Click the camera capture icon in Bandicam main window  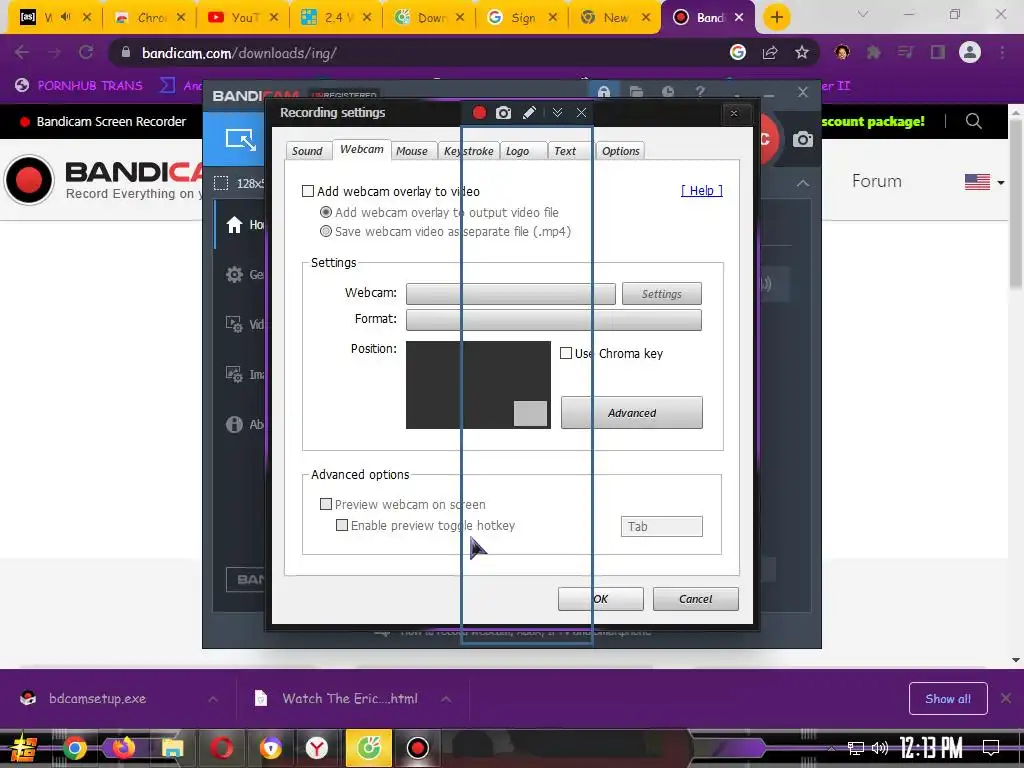(803, 139)
